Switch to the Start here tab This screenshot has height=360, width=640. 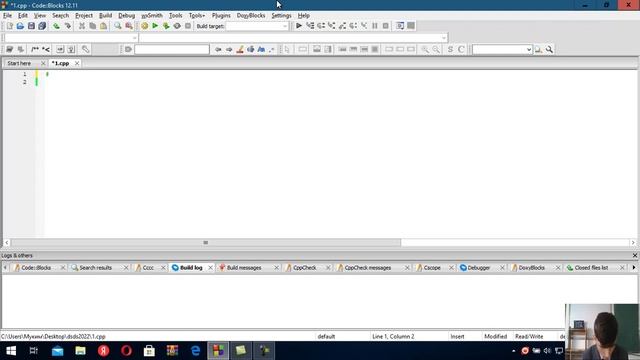19,63
